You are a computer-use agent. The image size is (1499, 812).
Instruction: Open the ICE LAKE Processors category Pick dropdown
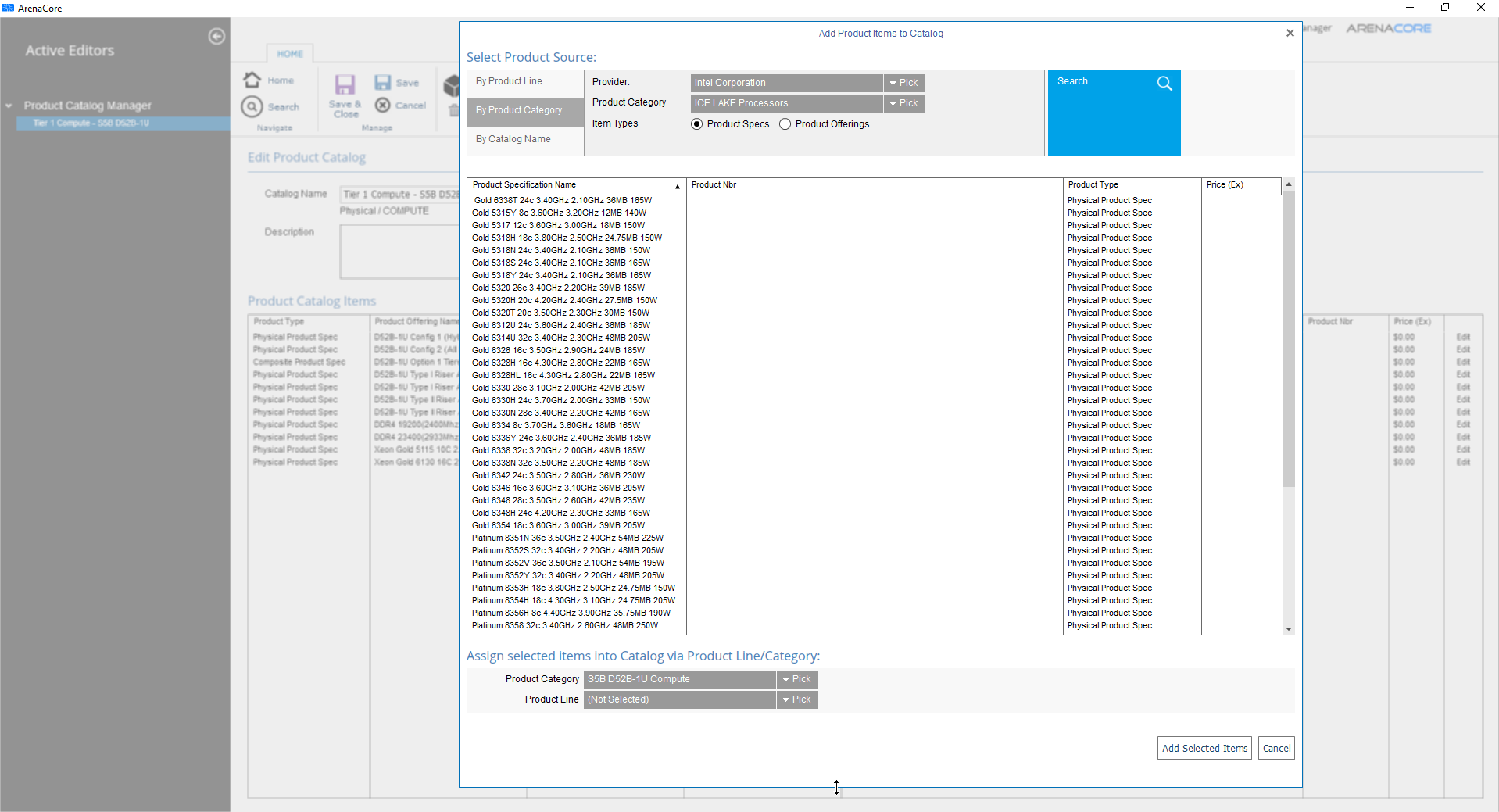[904, 103]
